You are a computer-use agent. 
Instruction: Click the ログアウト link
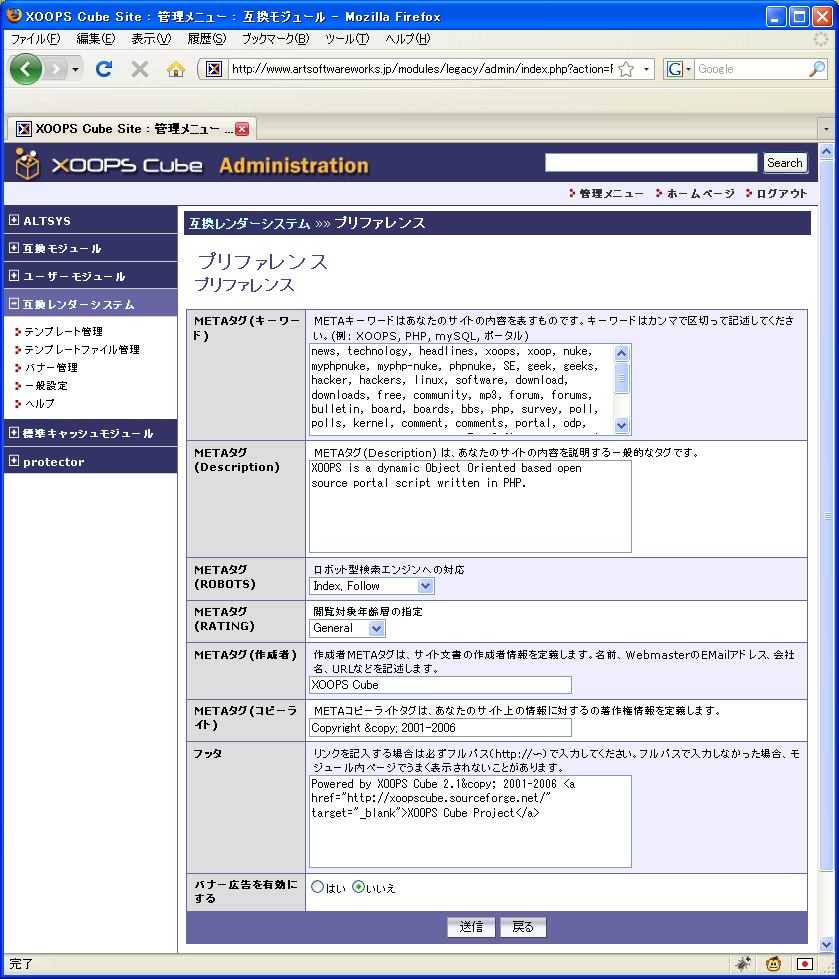click(782, 194)
